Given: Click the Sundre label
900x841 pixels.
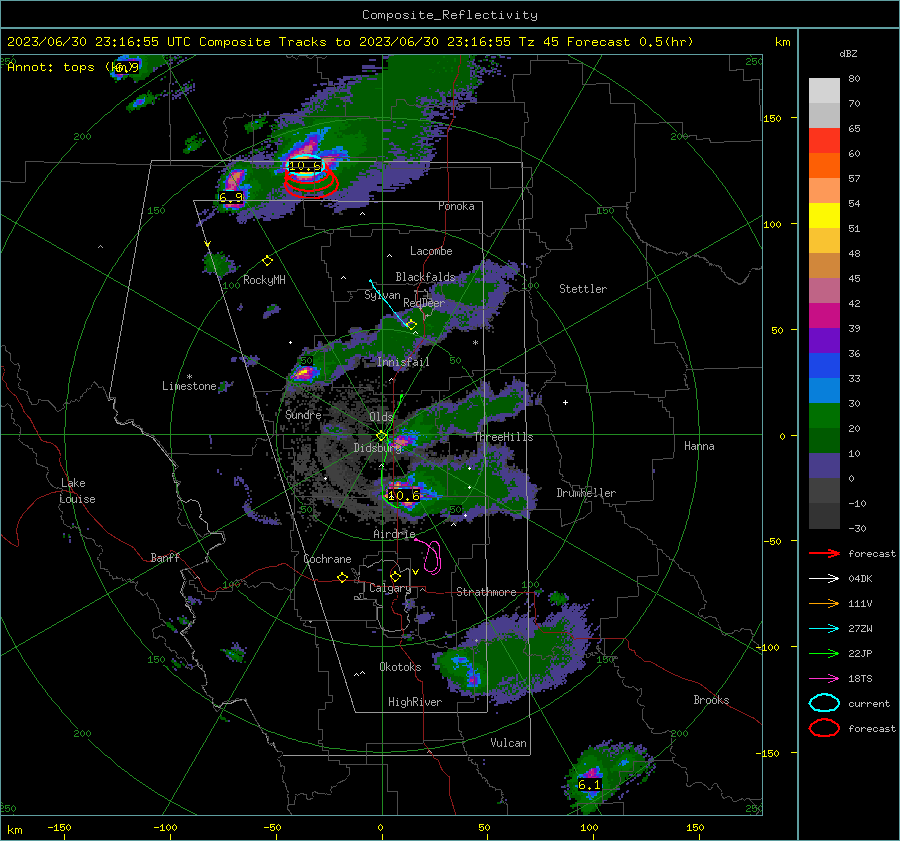Looking at the screenshot, I should click(x=303, y=414).
